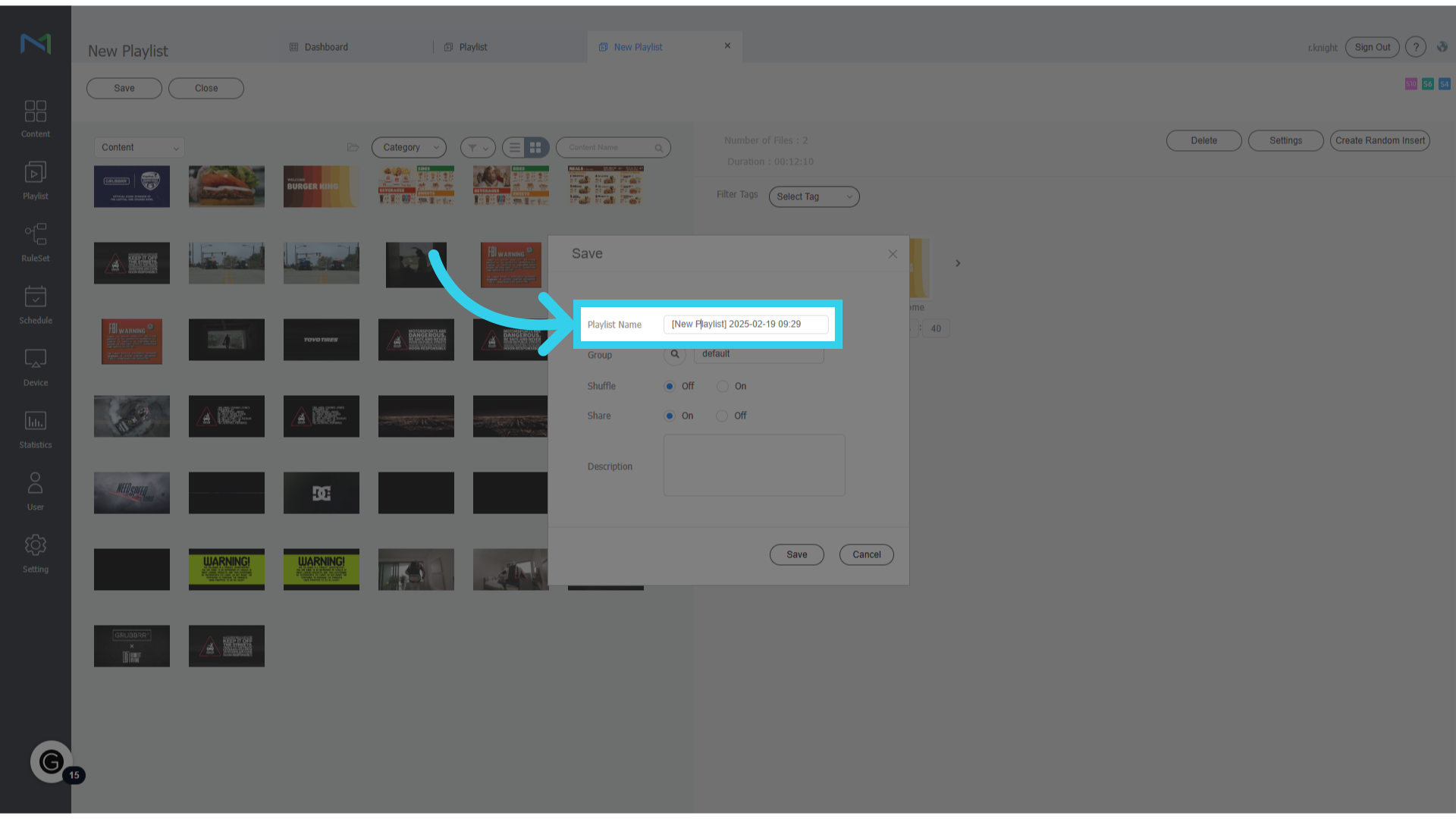The image size is (1456, 819).
Task: Click the purple badge icon at top right
Action: [x=1411, y=84]
